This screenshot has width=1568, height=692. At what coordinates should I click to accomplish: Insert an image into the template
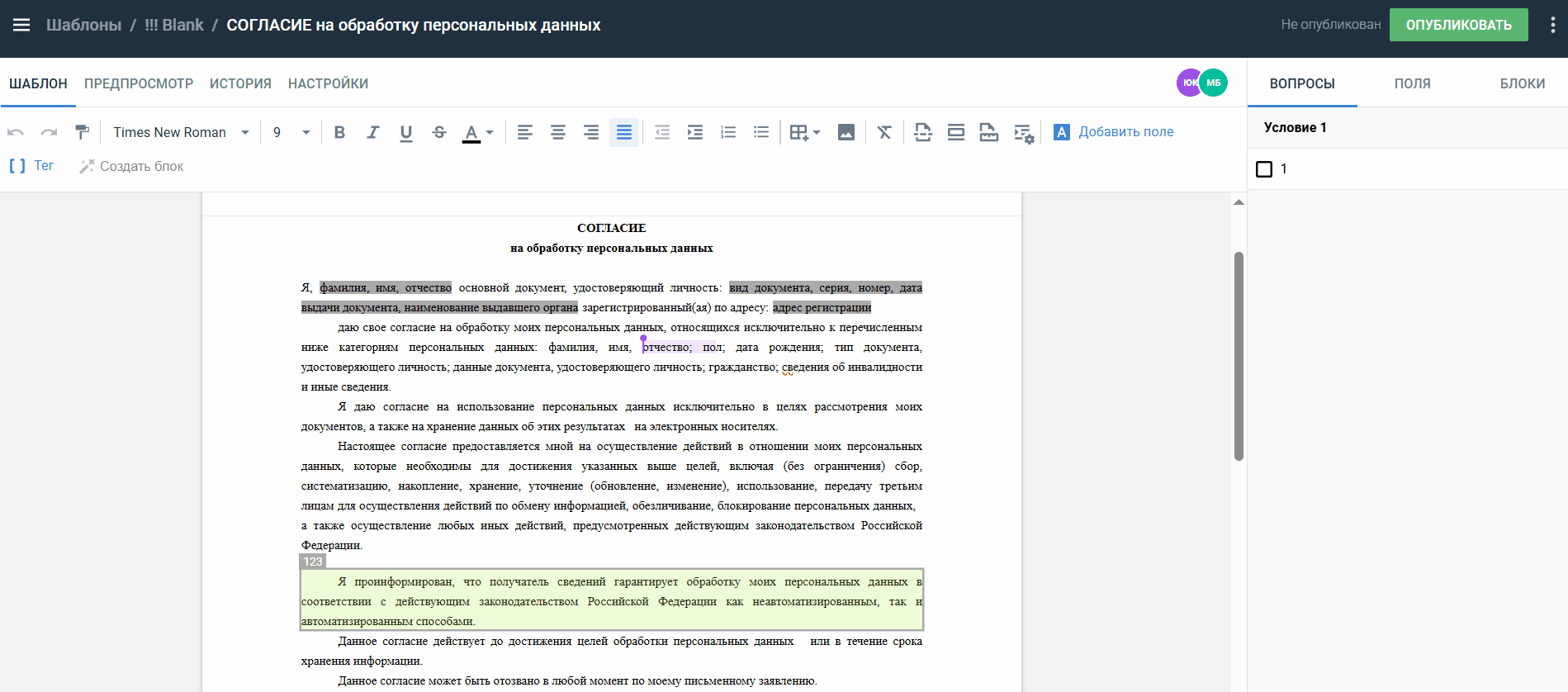point(846,132)
